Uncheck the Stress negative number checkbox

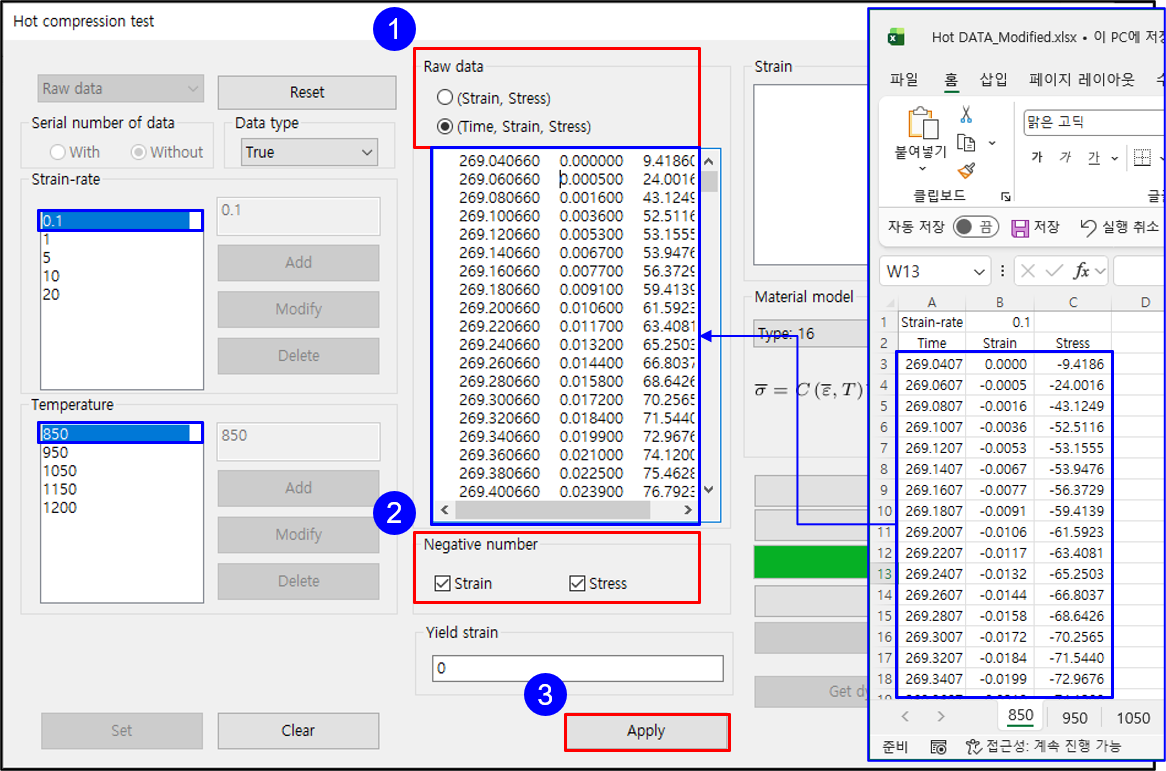[x=577, y=583]
